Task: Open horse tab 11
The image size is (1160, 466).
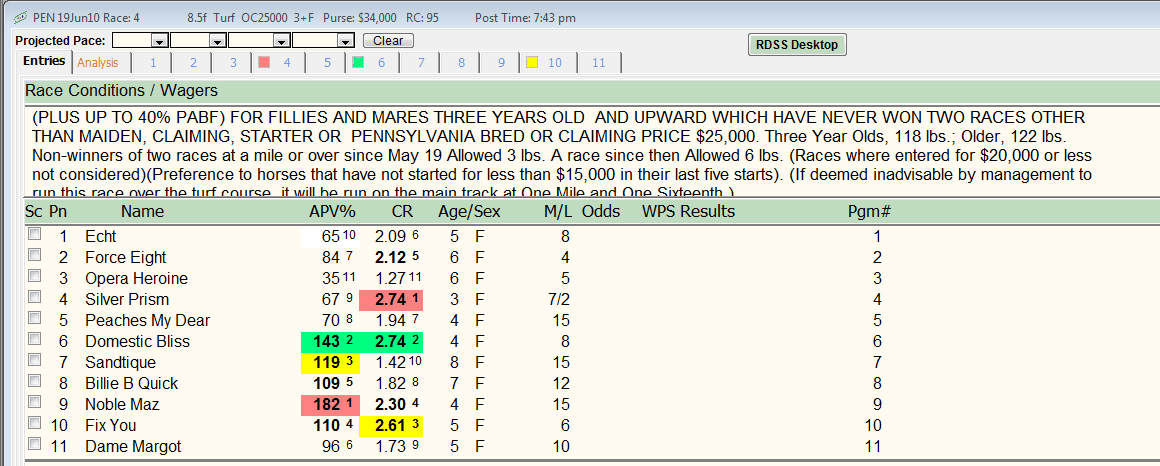Action: pos(599,63)
